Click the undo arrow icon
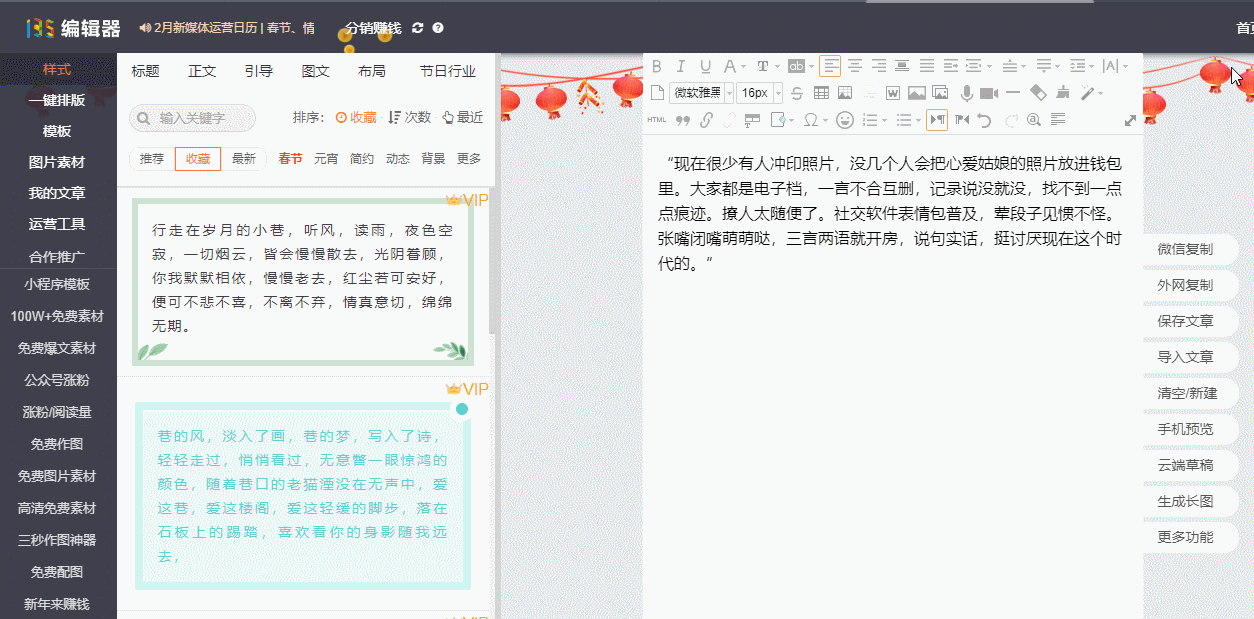 [985, 120]
